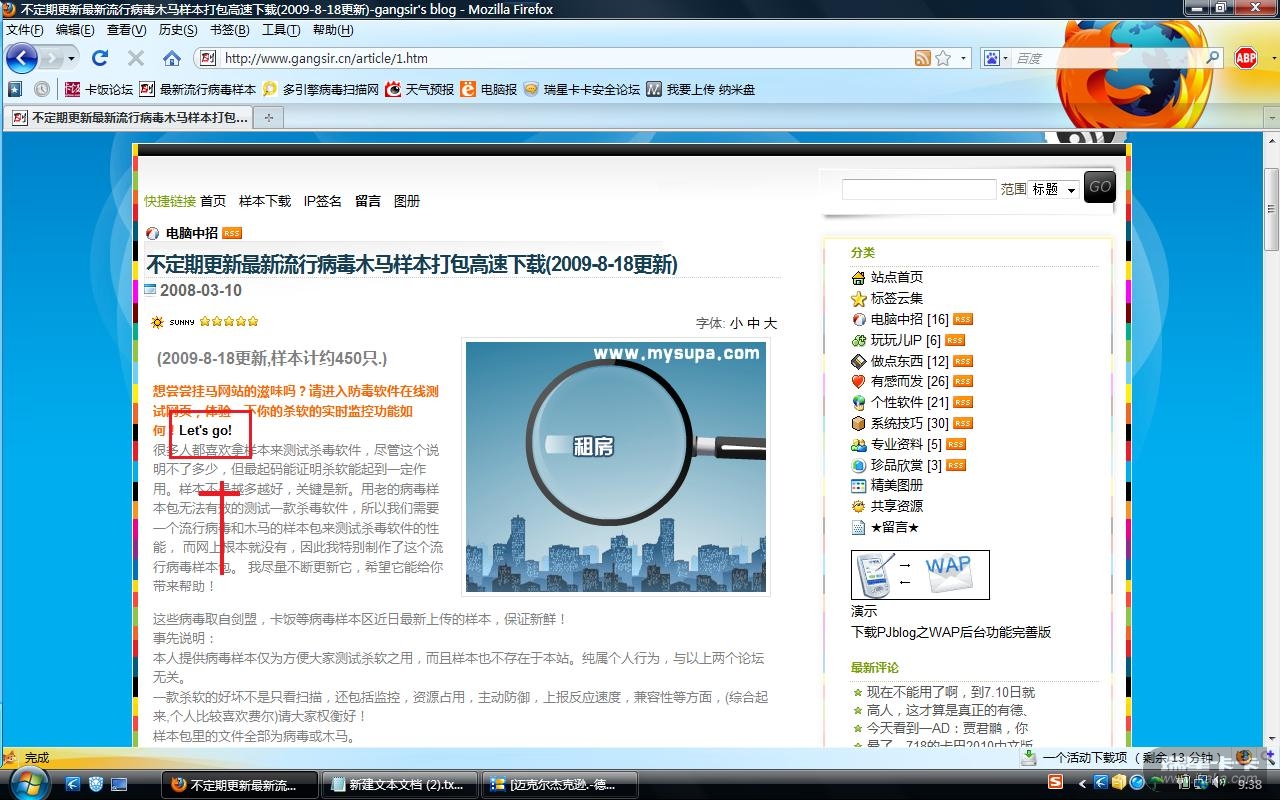Click the Firefox Back navigation button
This screenshot has width=1280, height=800.
pyautogui.click(x=22, y=58)
